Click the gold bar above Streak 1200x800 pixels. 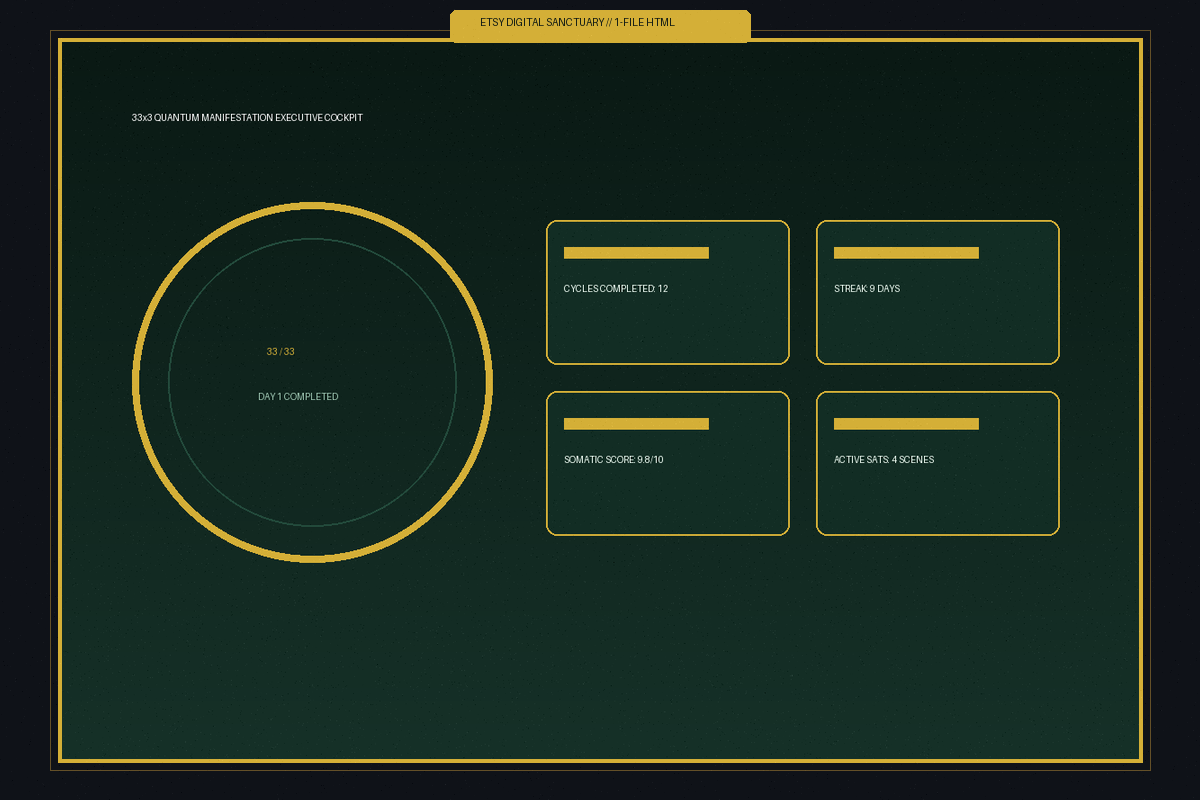906,253
